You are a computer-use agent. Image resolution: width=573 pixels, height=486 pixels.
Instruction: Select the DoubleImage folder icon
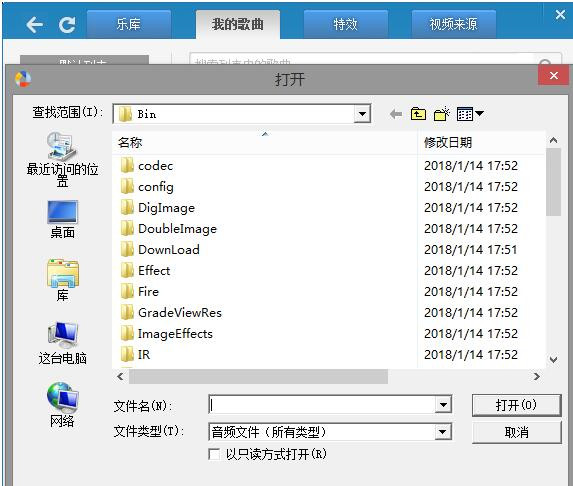(127, 229)
